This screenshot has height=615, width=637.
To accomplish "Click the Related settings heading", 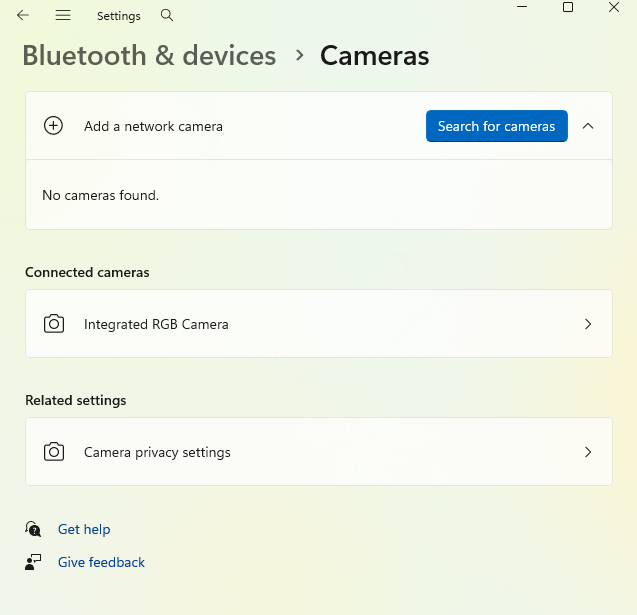I will tap(76, 401).
